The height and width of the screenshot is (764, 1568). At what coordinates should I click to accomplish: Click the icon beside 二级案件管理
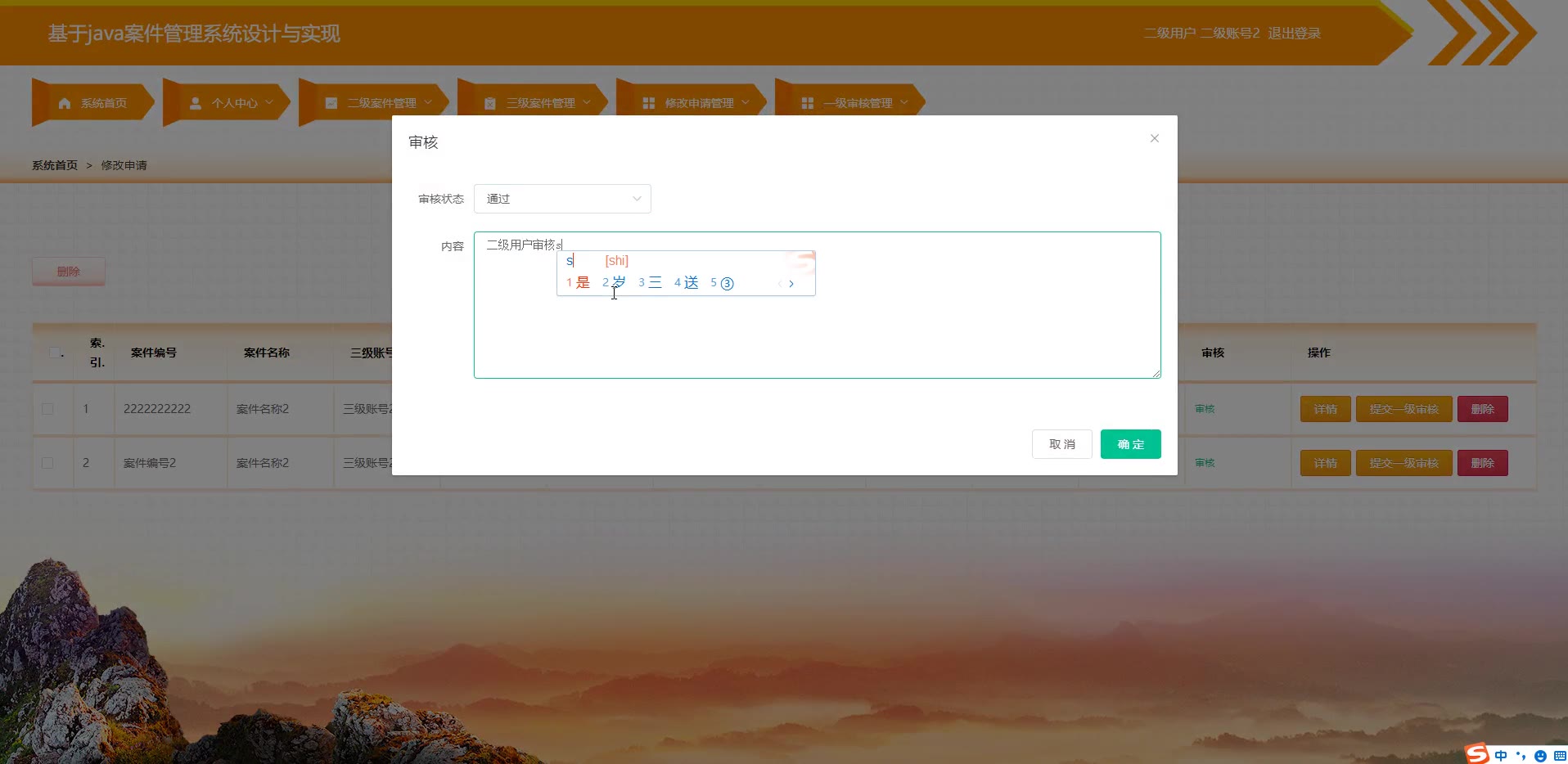tap(331, 103)
